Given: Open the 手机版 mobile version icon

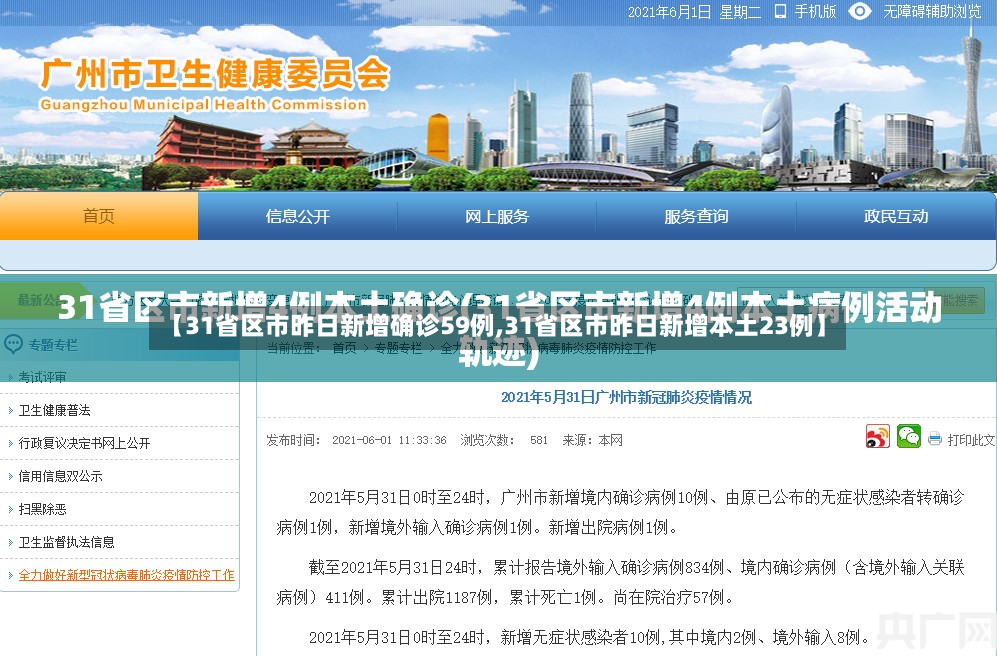Looking at the screenshot, I should [780, 11].
